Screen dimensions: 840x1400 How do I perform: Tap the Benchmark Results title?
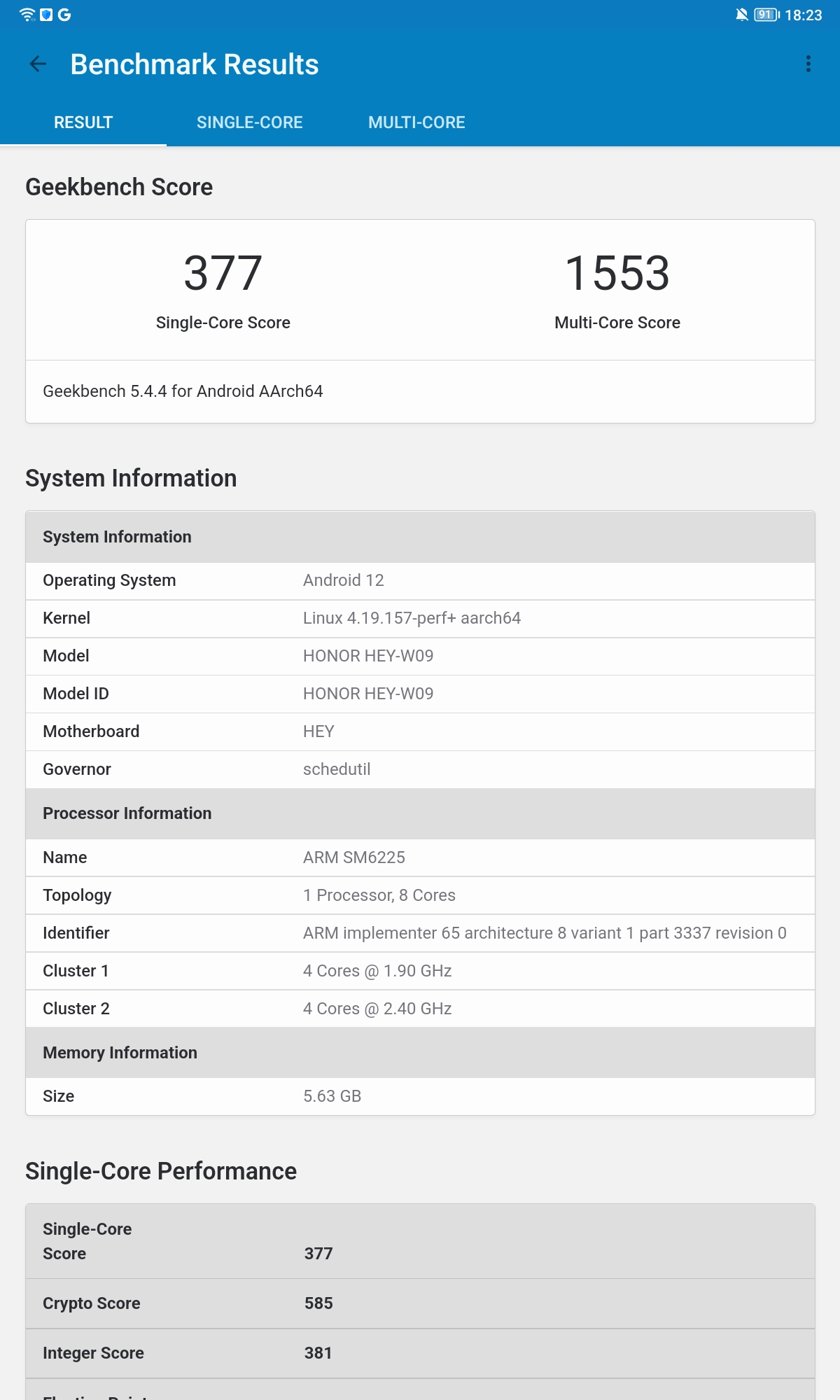point(195,64)
